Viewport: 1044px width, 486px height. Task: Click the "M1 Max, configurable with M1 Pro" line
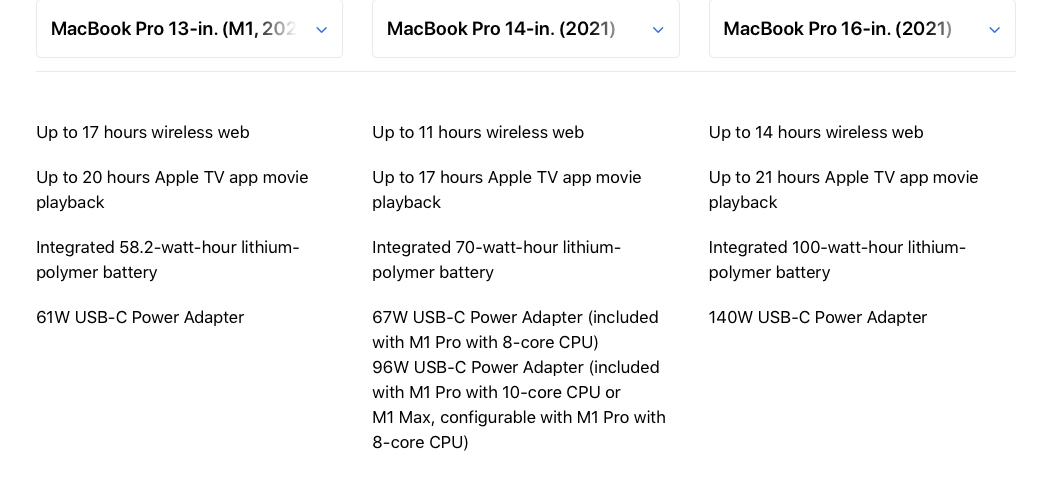518,417
